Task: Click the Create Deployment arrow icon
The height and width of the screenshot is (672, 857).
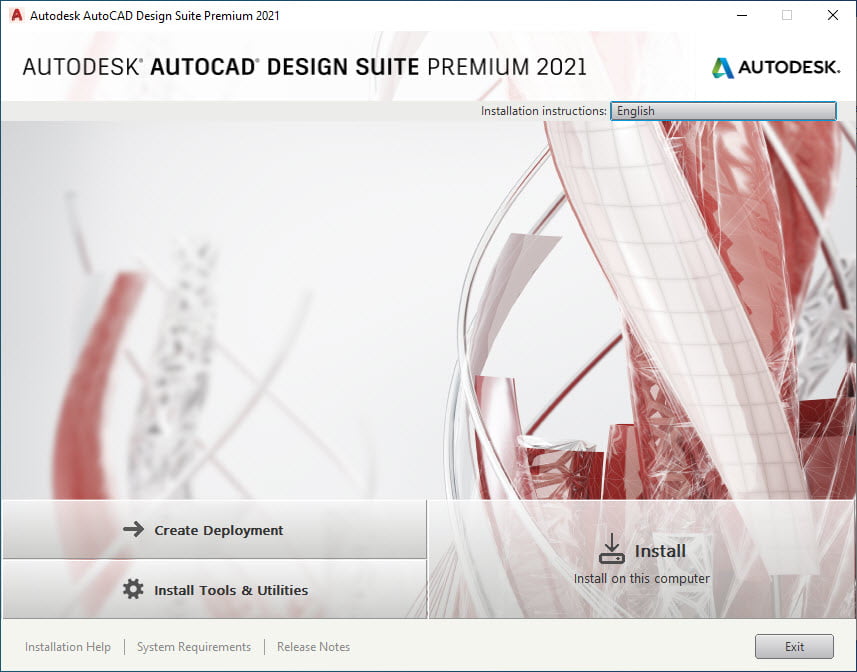Action: (x=133, y=529)
